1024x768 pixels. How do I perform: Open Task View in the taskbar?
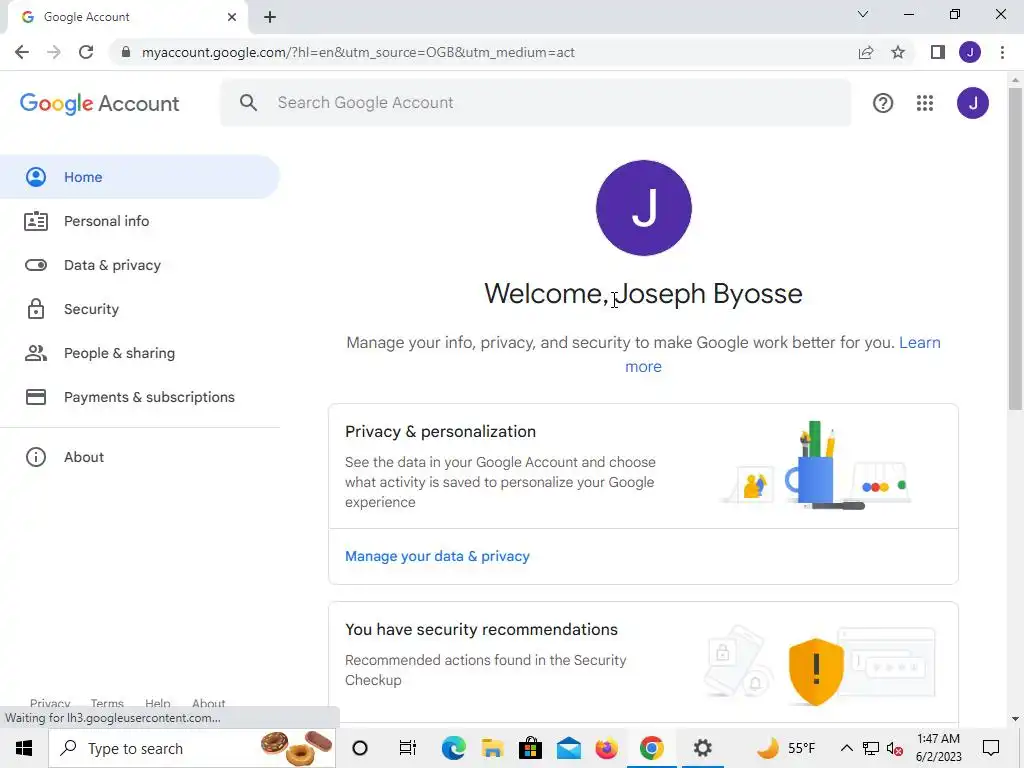coord(408,748)
